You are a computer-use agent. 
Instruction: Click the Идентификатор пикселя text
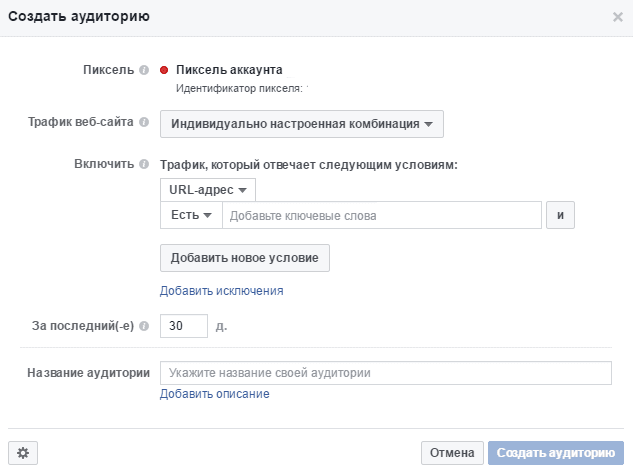pyautogui.click(x=239, y=88)
